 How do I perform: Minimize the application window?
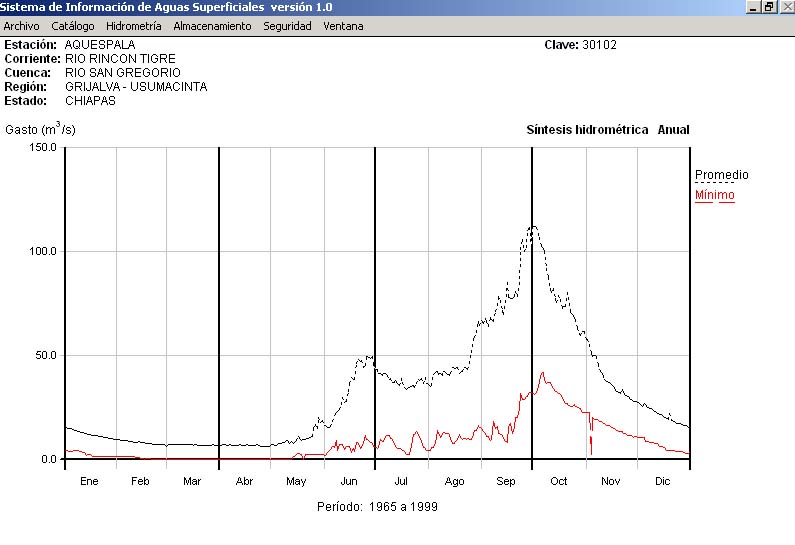[x=753, y=7]
